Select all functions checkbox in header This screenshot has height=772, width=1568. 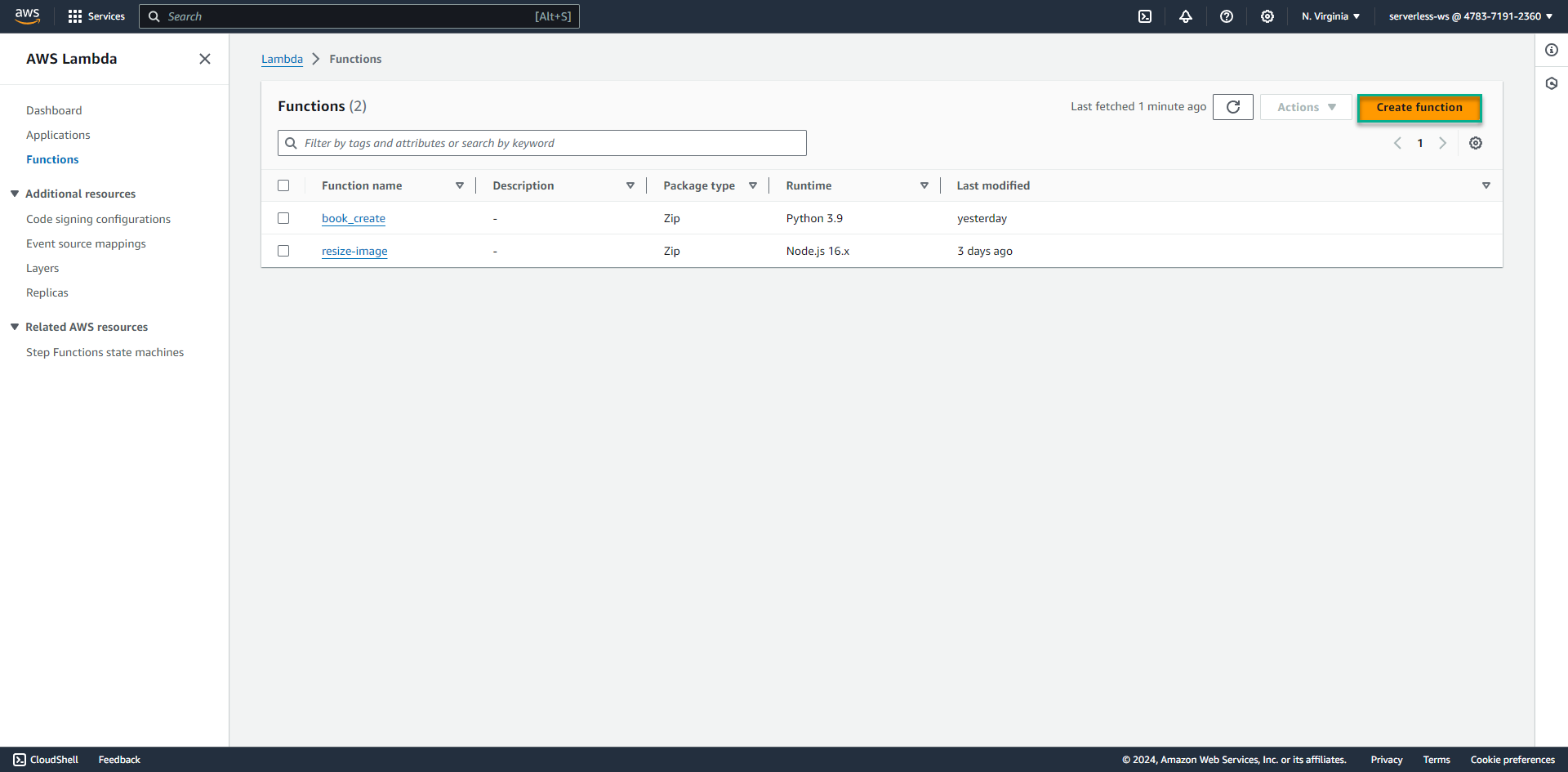tap(283, 185)
